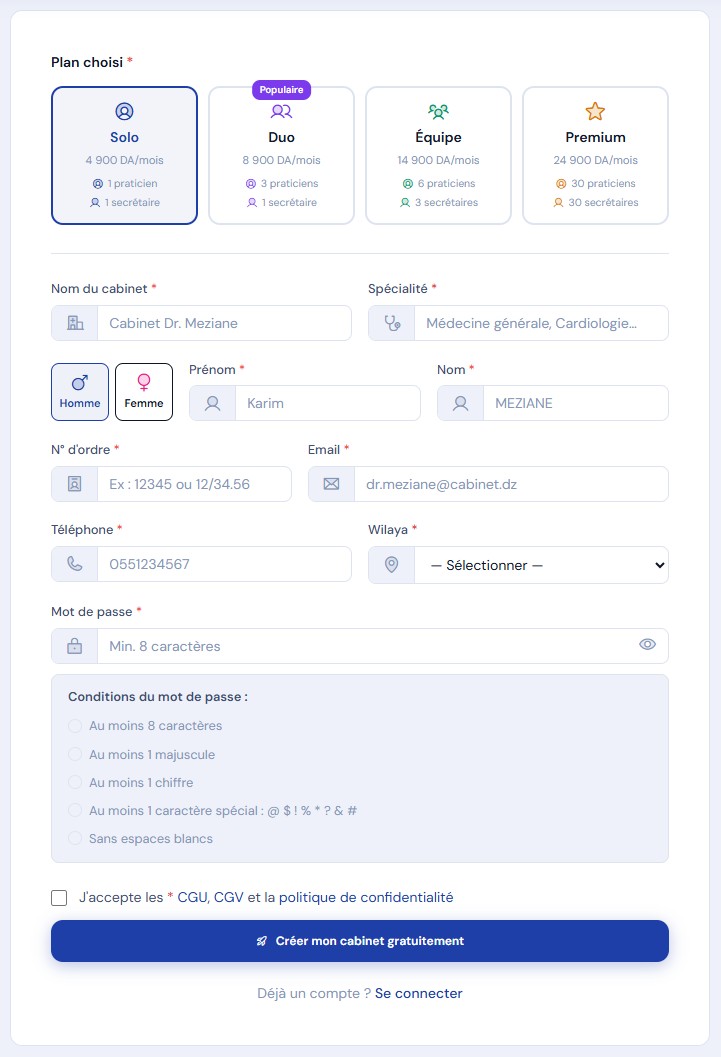721x1057 pixels.
Task: Click the Téléphone input field
Action: pos(224,564)
